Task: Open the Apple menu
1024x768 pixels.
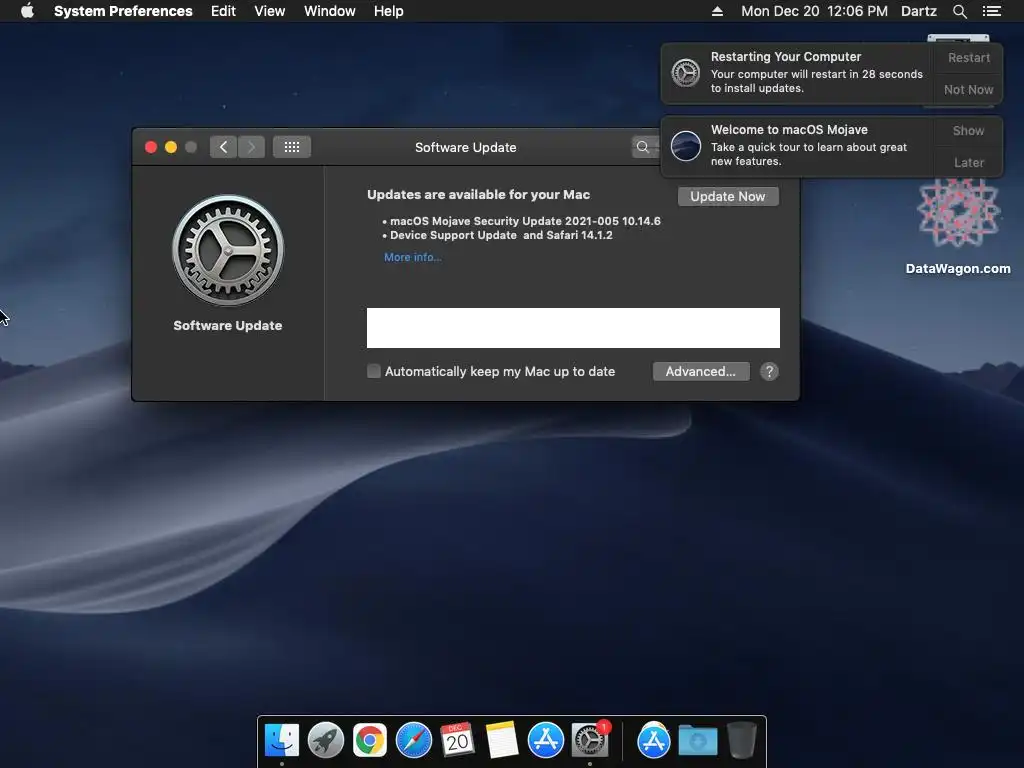Action: pyautogui.click(x=27, y=11)
